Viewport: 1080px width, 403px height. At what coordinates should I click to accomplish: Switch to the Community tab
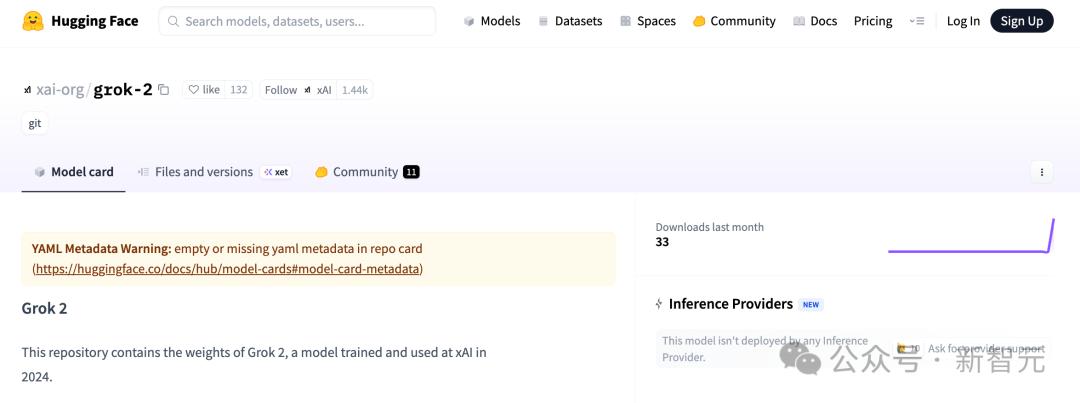364,172
